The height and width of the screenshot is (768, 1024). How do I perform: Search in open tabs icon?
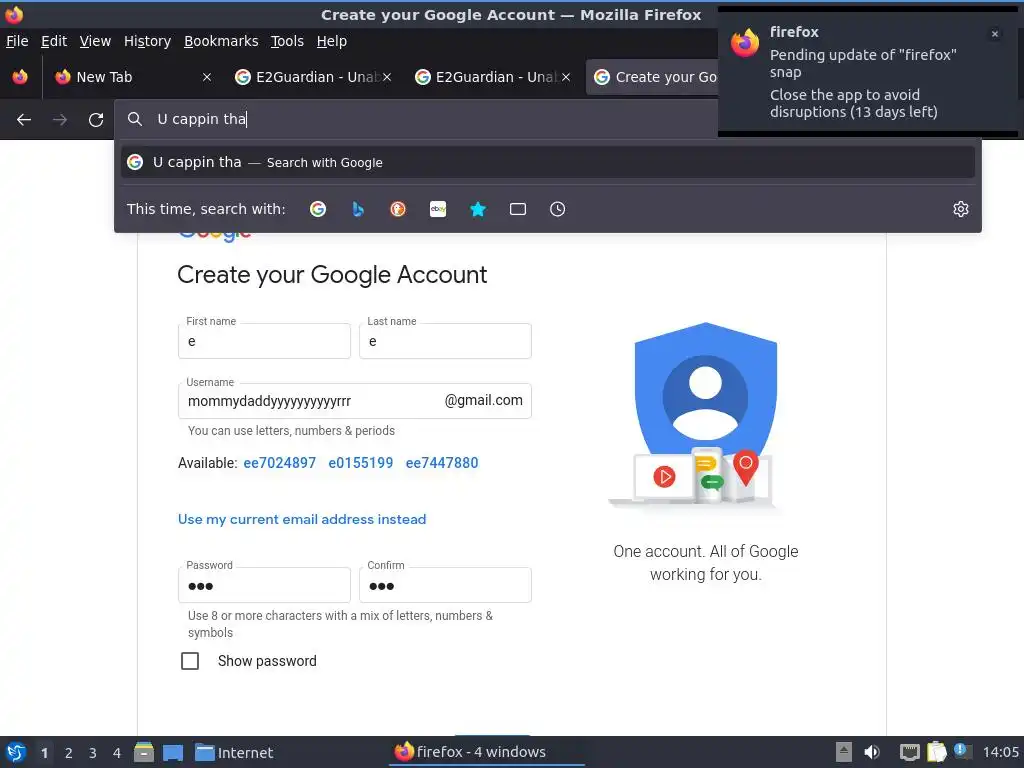518,209
